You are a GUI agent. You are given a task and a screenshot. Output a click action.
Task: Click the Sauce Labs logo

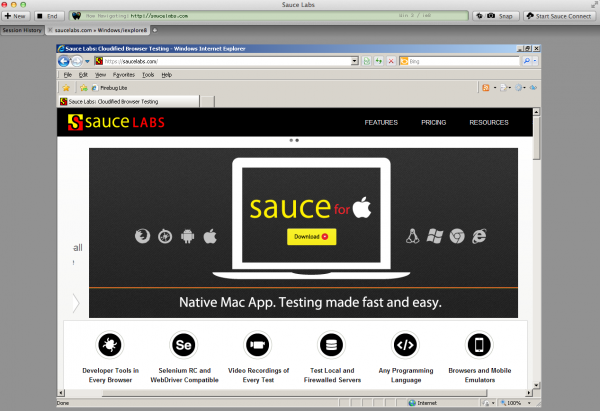116,122
